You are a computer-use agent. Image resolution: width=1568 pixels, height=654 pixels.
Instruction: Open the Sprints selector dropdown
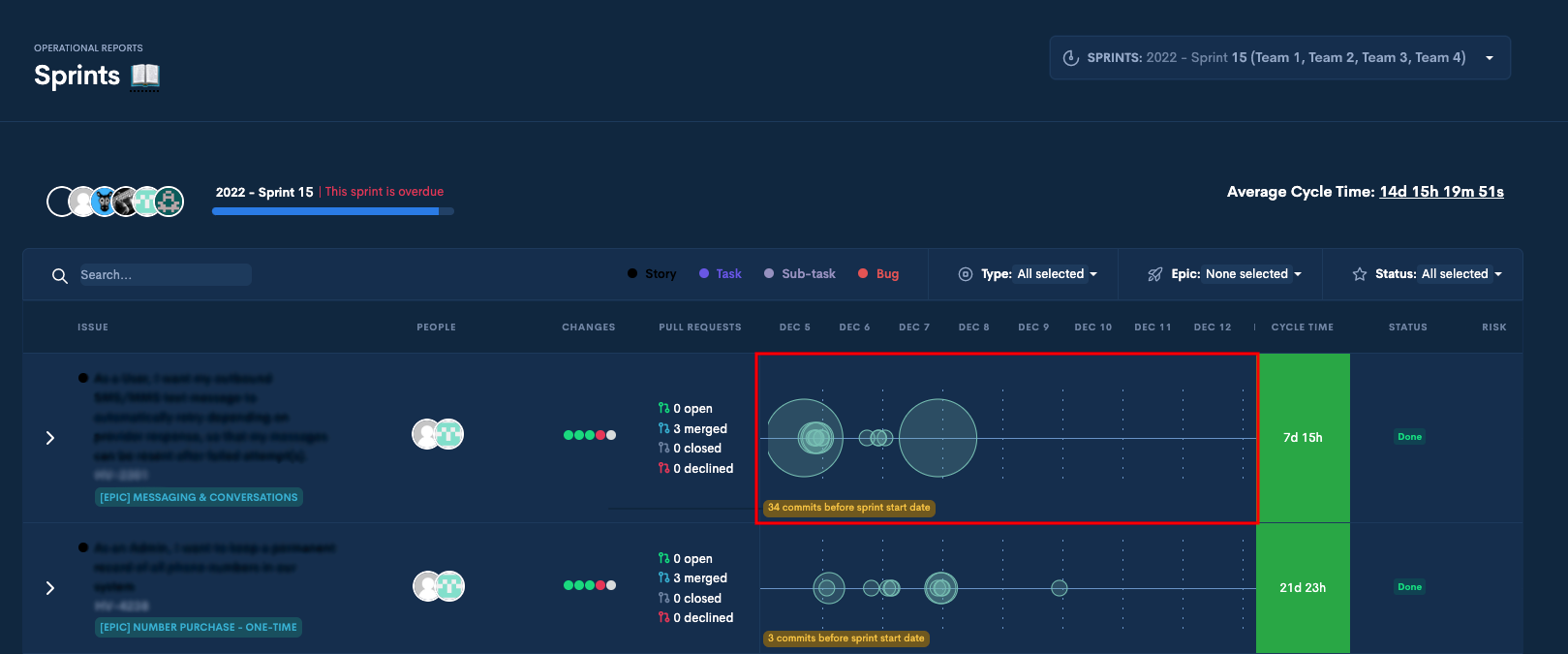point(1279,58)
